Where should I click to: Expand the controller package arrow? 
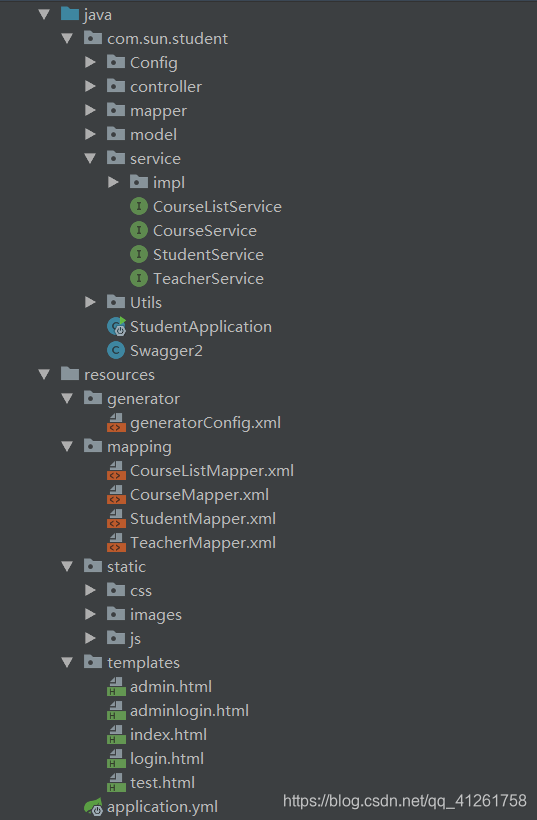[x=90, y=86]
